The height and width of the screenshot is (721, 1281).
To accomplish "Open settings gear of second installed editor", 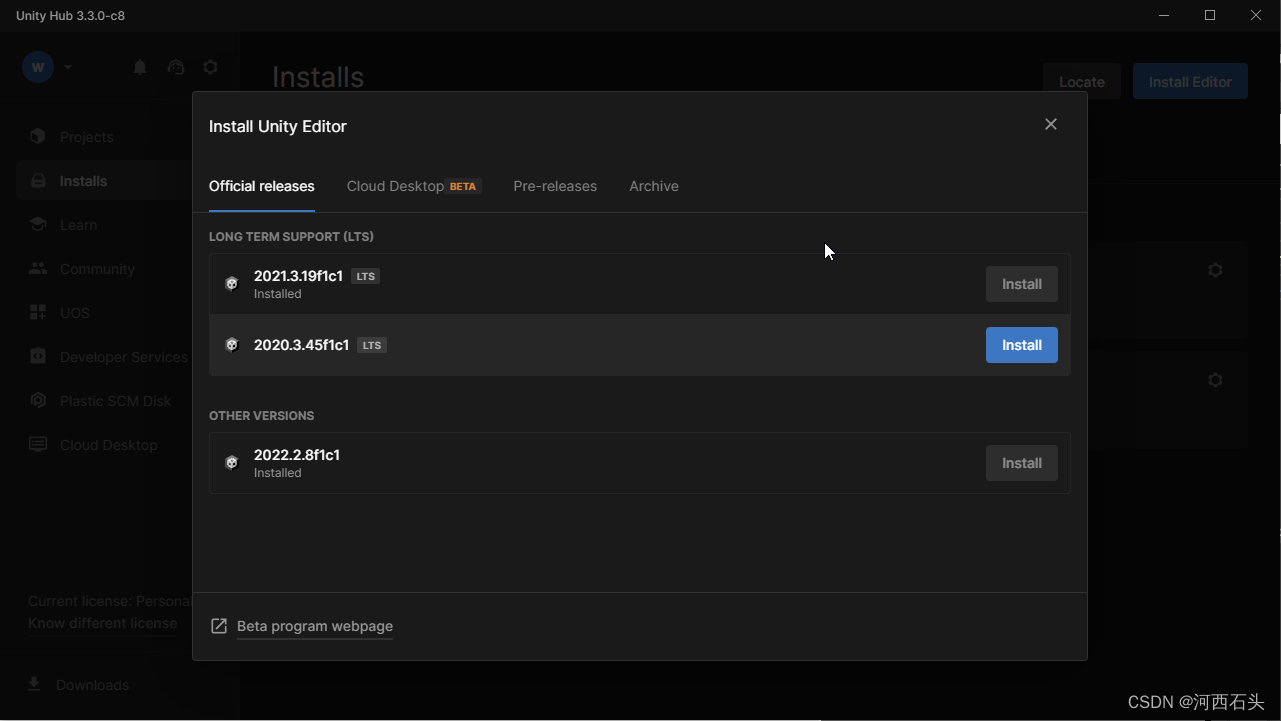I will coord(1215,380).
